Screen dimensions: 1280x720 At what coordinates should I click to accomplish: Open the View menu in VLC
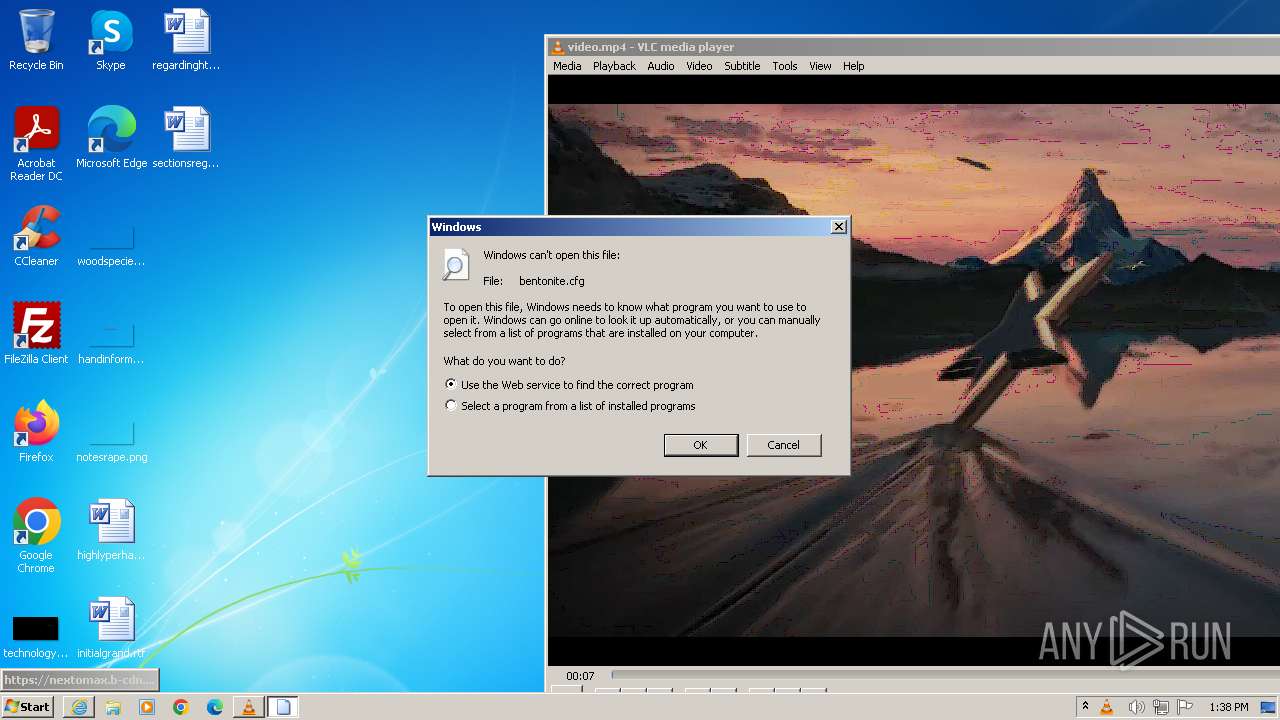pos(820,66)
